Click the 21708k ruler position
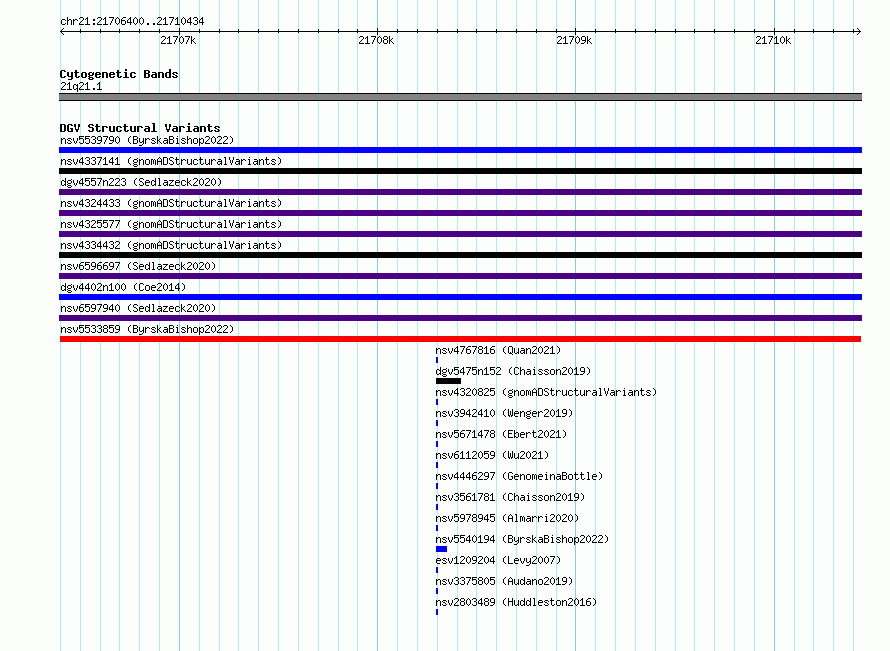Image resolution: width=890 pixels, height=651 pixels. coord(376,40)
